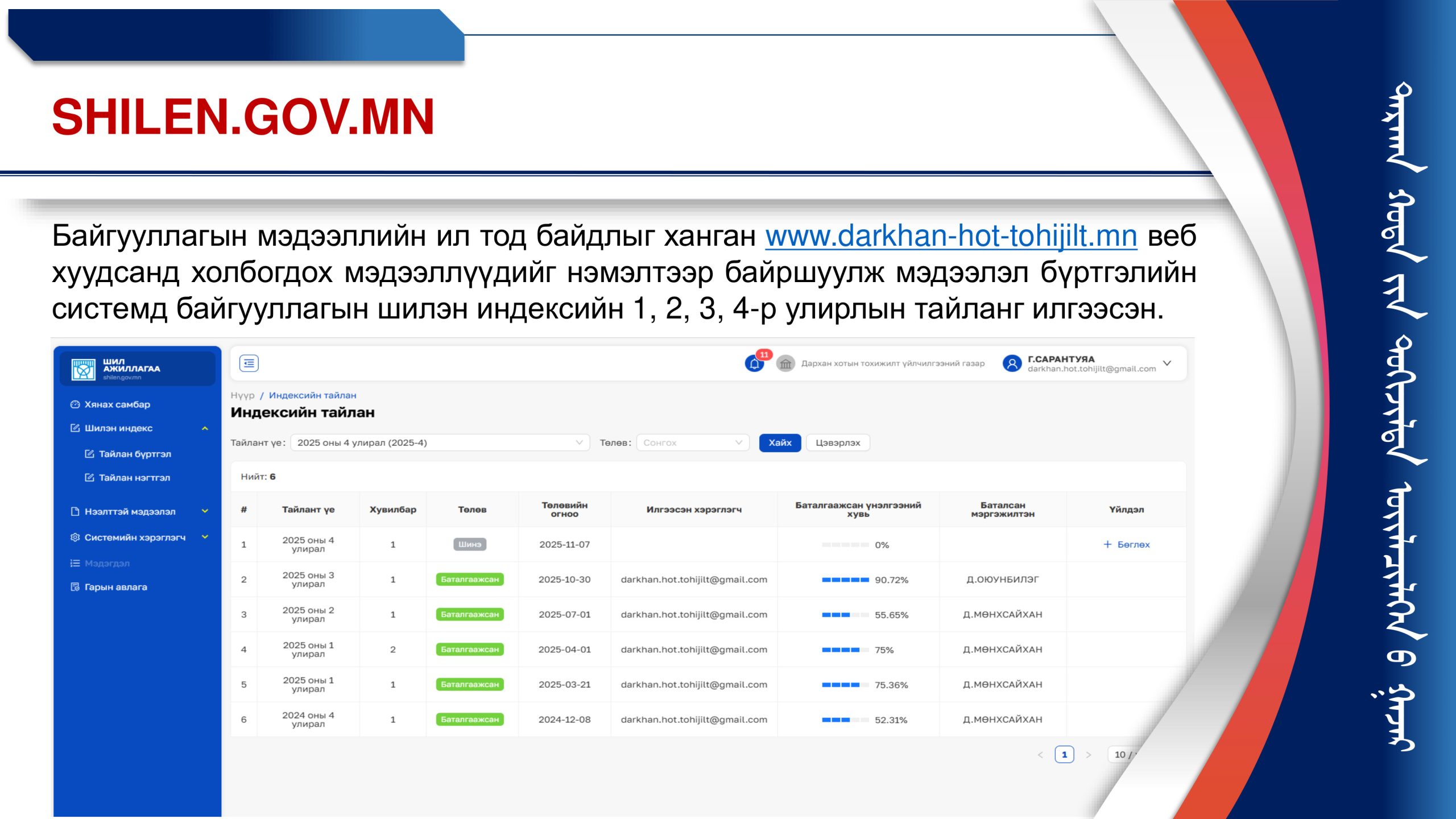Click the Бөглөх plus link
Image resolution: width=1456 pixels, height=819 pixels.
tap(1127, 544)
